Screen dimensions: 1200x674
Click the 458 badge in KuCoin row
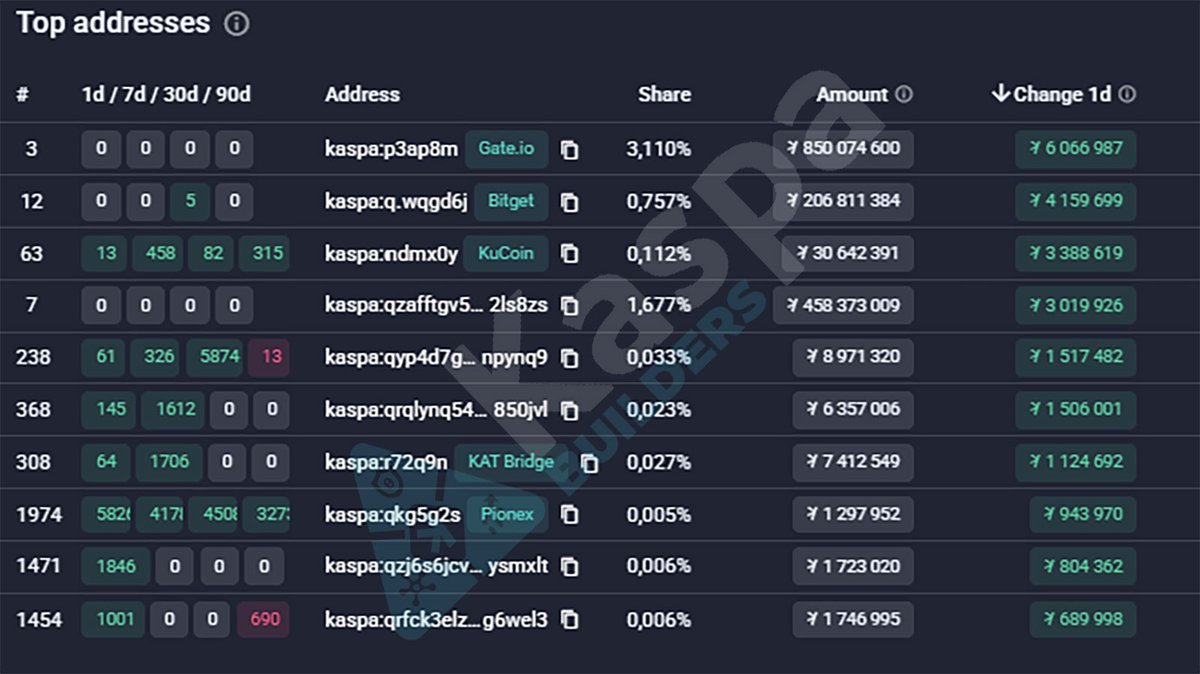[x=160, y=253]
